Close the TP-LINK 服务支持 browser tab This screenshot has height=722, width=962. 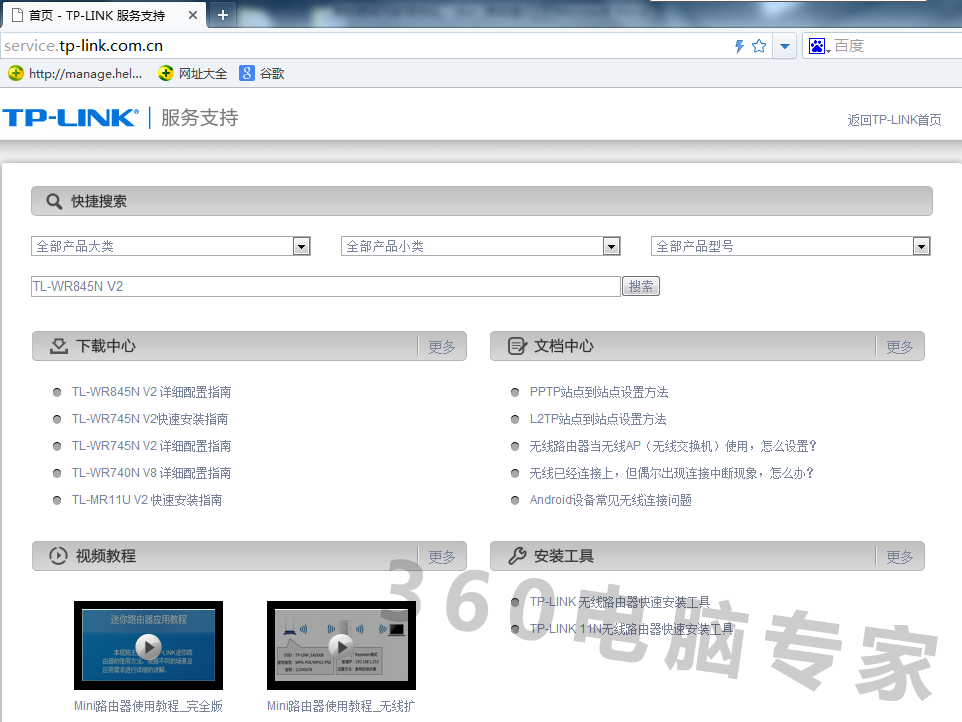[x=193, y=15]
